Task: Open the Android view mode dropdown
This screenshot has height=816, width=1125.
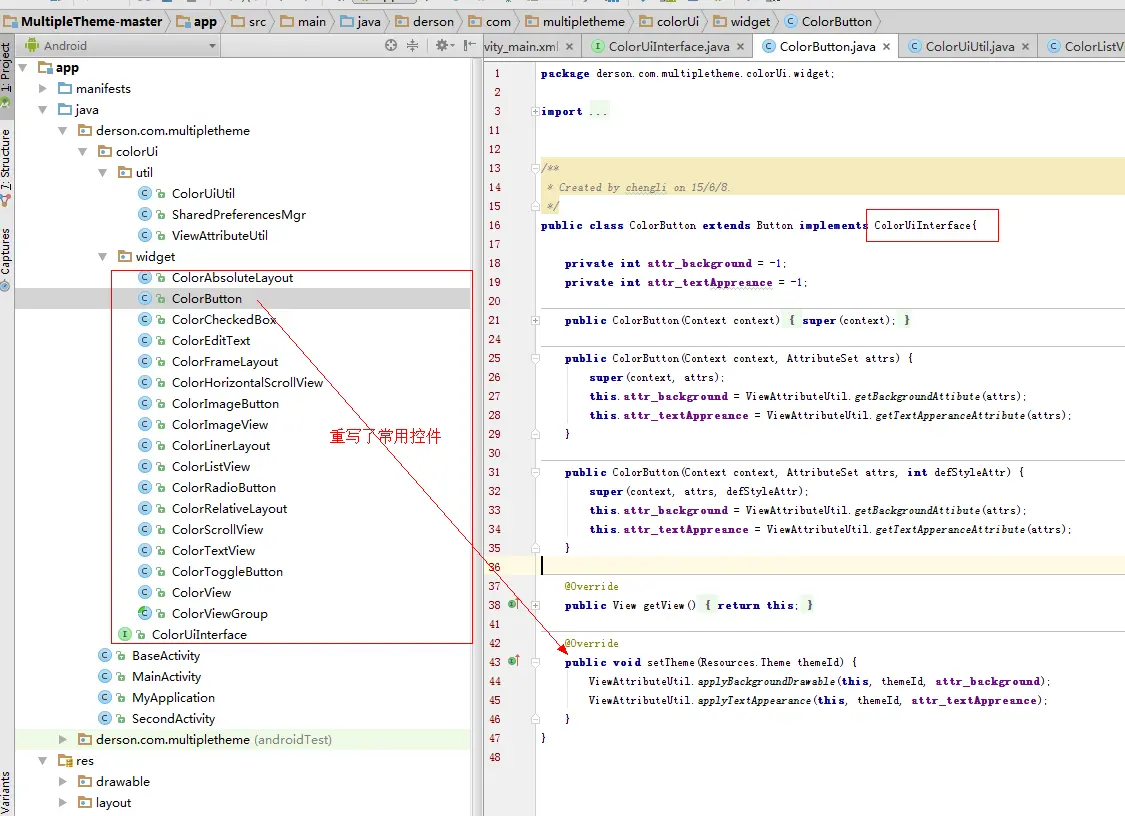Action: pyautogui.click(x=118, y=44)
